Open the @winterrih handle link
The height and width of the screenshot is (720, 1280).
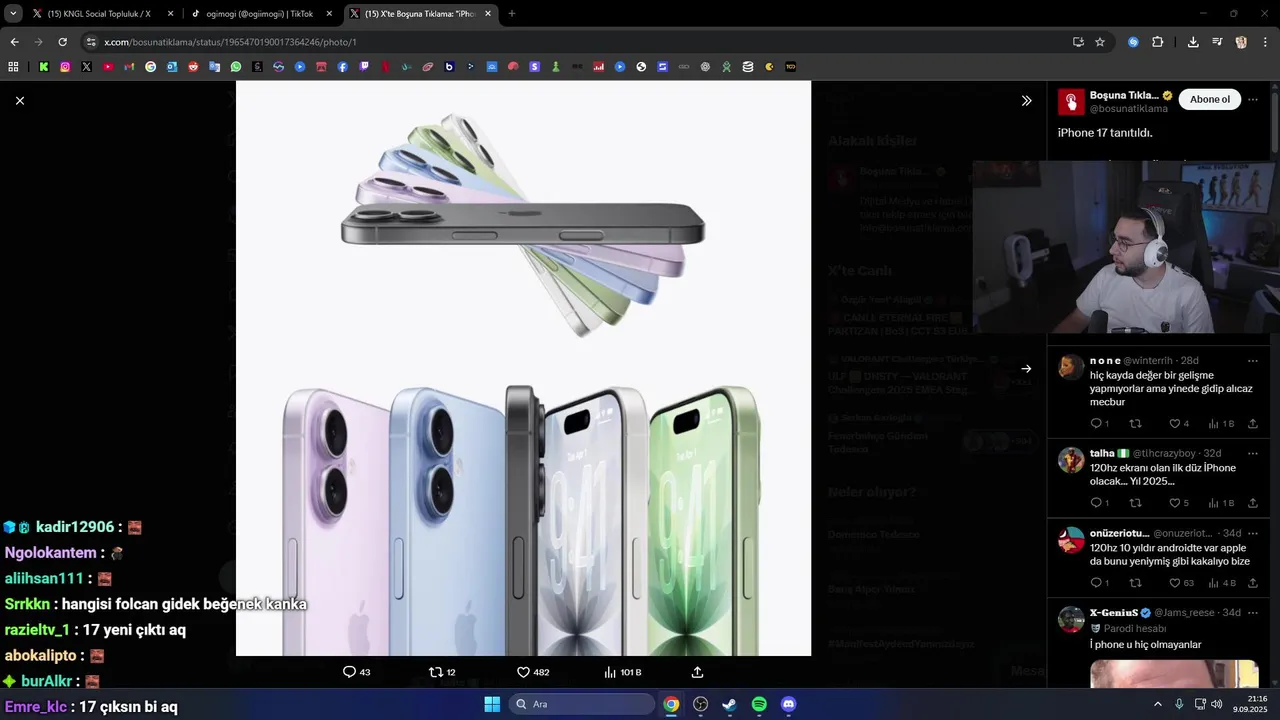(x=1150, y=361)
